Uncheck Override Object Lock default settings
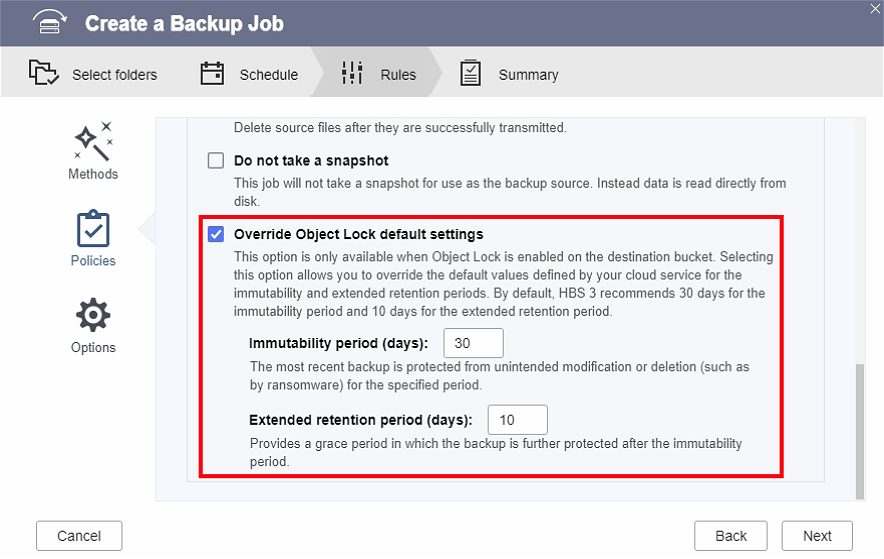Image resolution: width=884 pixels, height=559 pixels. coord(216,234)
